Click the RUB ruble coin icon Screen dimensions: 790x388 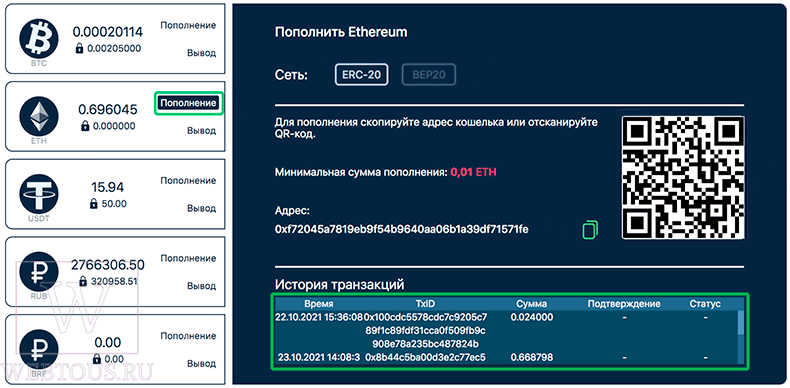click(x=39, y=272)
